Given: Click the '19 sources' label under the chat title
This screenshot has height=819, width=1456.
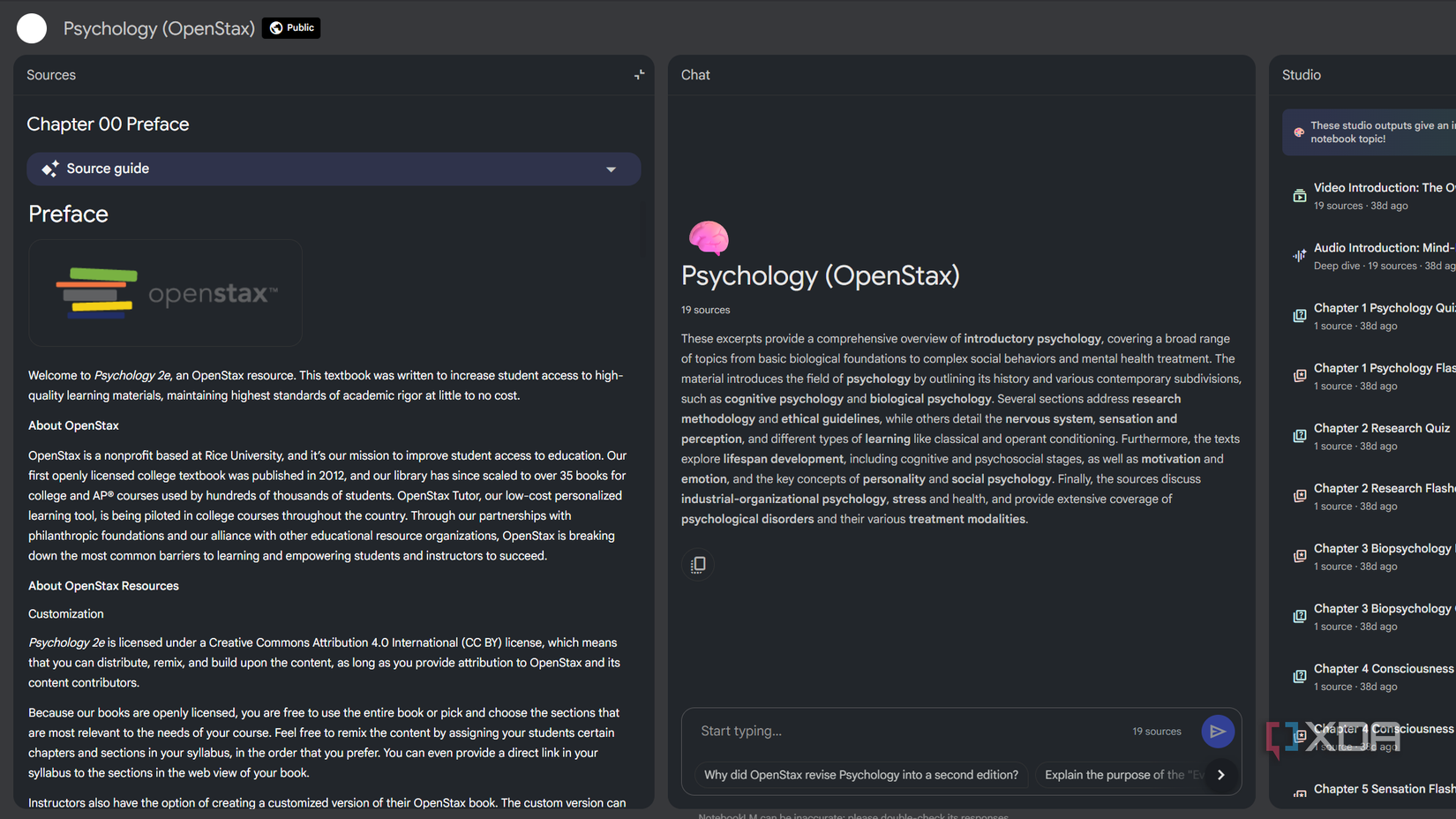Looking at the screenshot, I should click(x=705, y=310).
